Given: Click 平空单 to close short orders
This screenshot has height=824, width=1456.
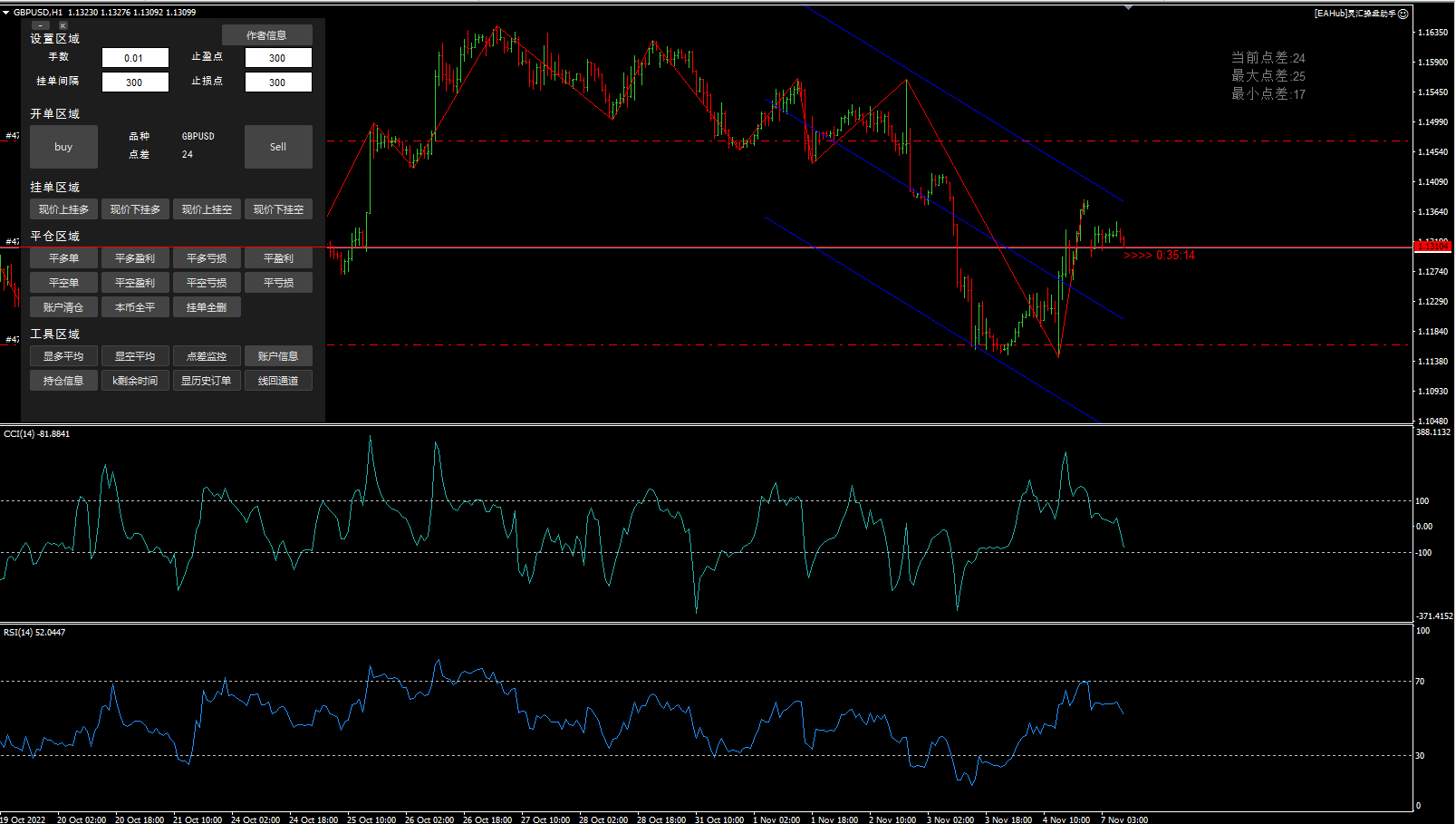Looking at the screenshot, I should pyautogui.click(x=63, y=283).
